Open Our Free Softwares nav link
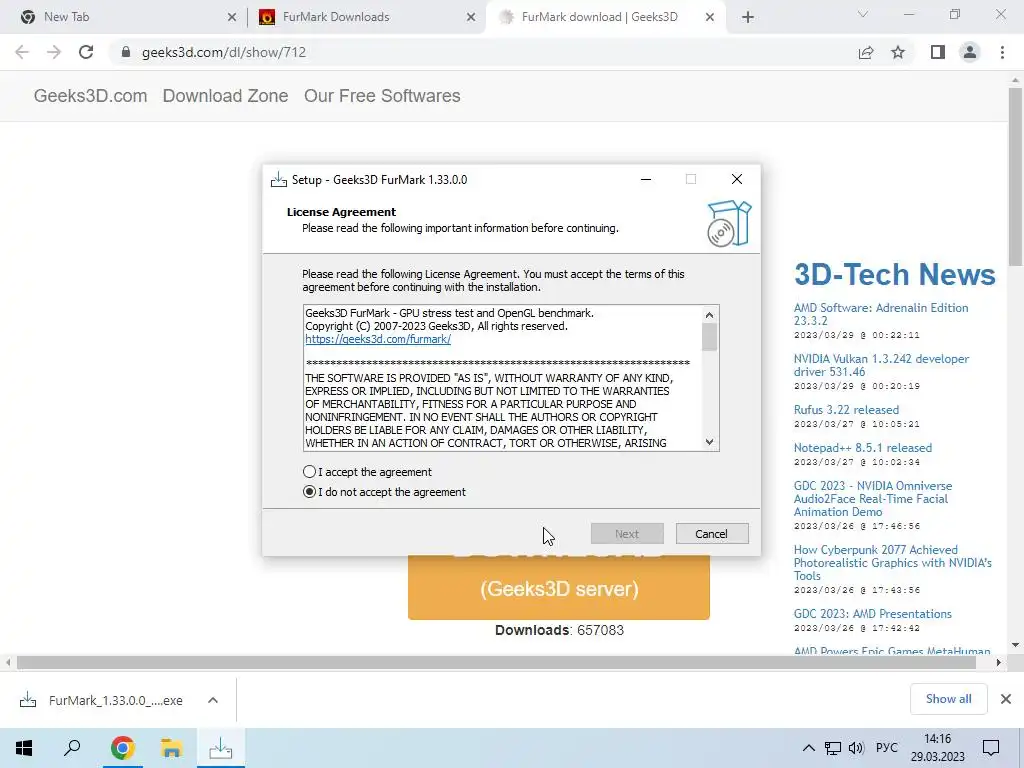This screenshot has height=768, width=1024. [382, 96]
